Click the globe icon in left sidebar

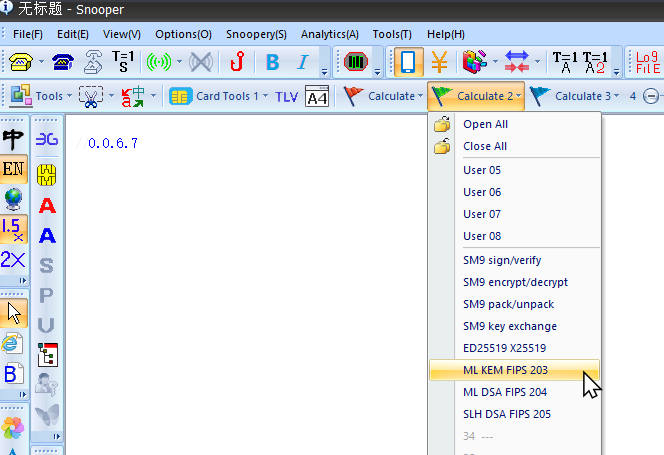[x=13, y=198]
